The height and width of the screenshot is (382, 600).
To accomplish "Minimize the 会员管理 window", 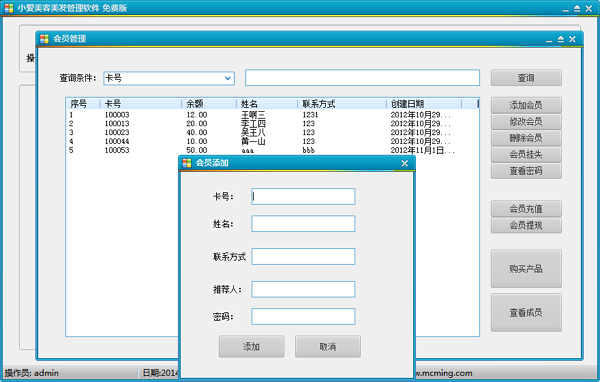I will click(x=549, y=40).
